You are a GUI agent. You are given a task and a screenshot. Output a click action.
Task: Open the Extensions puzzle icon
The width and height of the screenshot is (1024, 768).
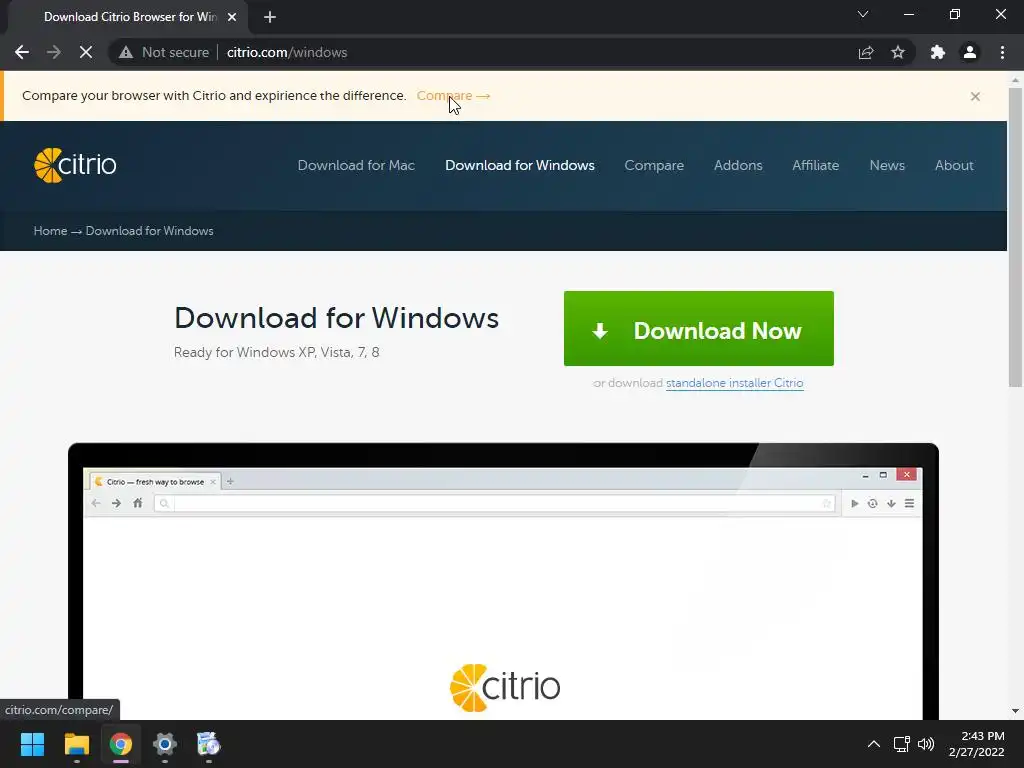tap(938, 52)
